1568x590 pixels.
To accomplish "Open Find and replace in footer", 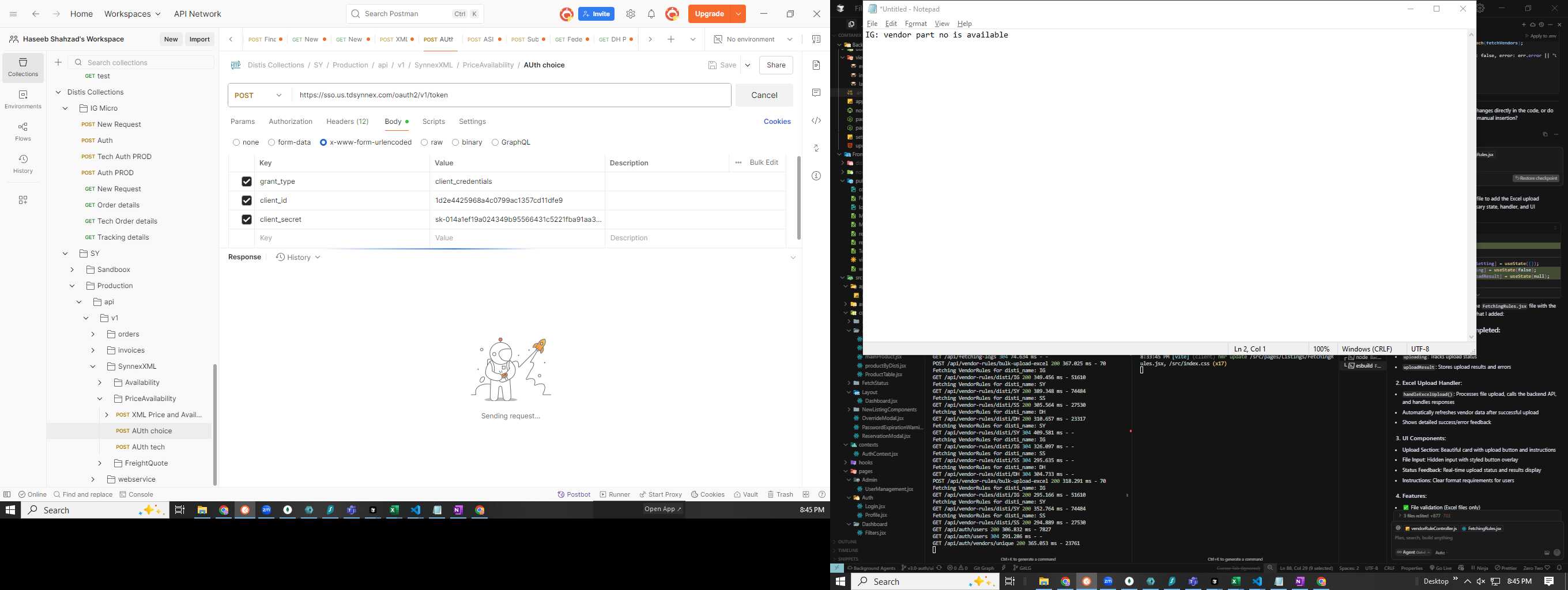I will tap(83, 494).
